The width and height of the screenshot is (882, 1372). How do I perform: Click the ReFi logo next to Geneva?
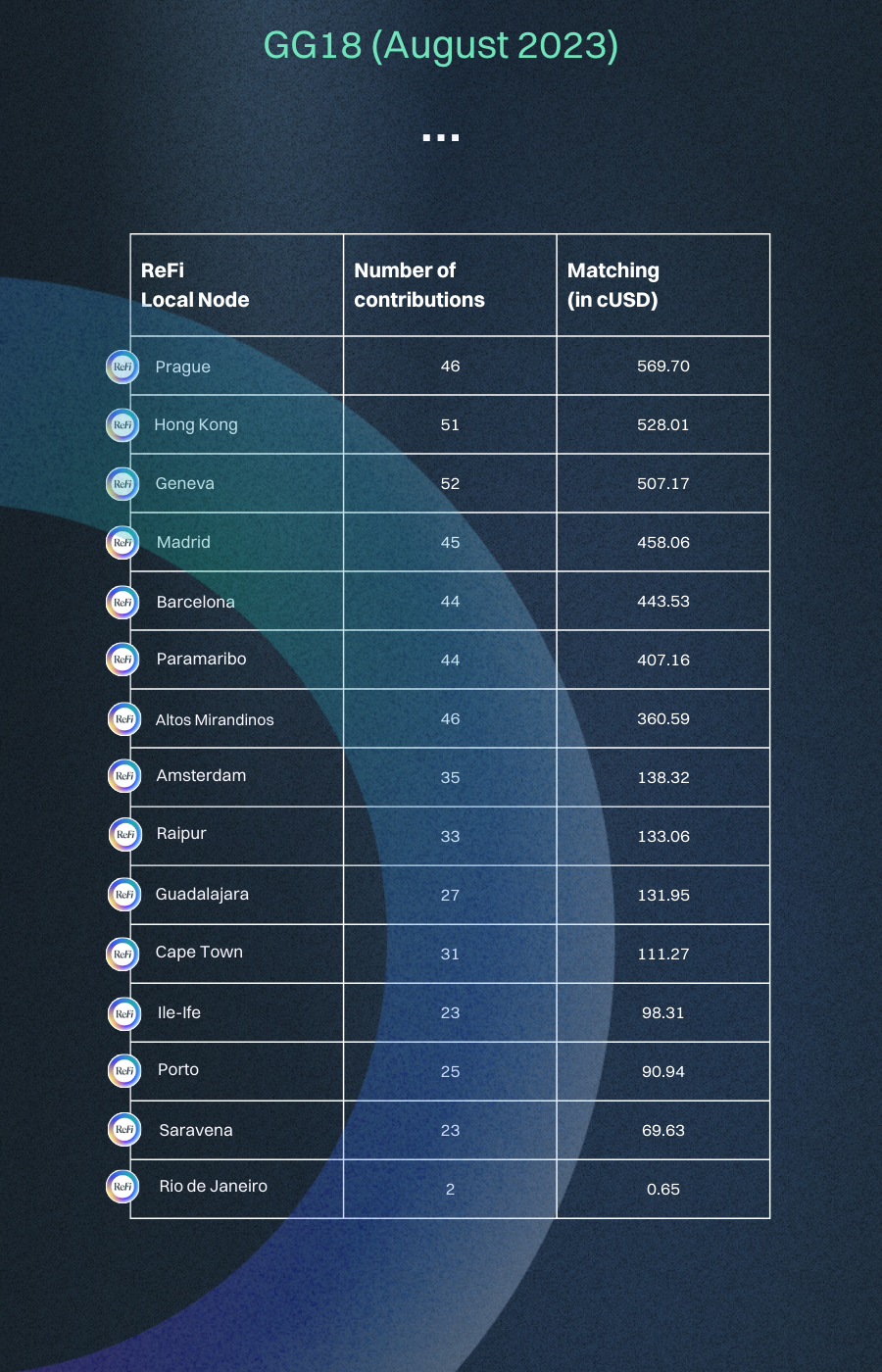(x=122, y=483)
